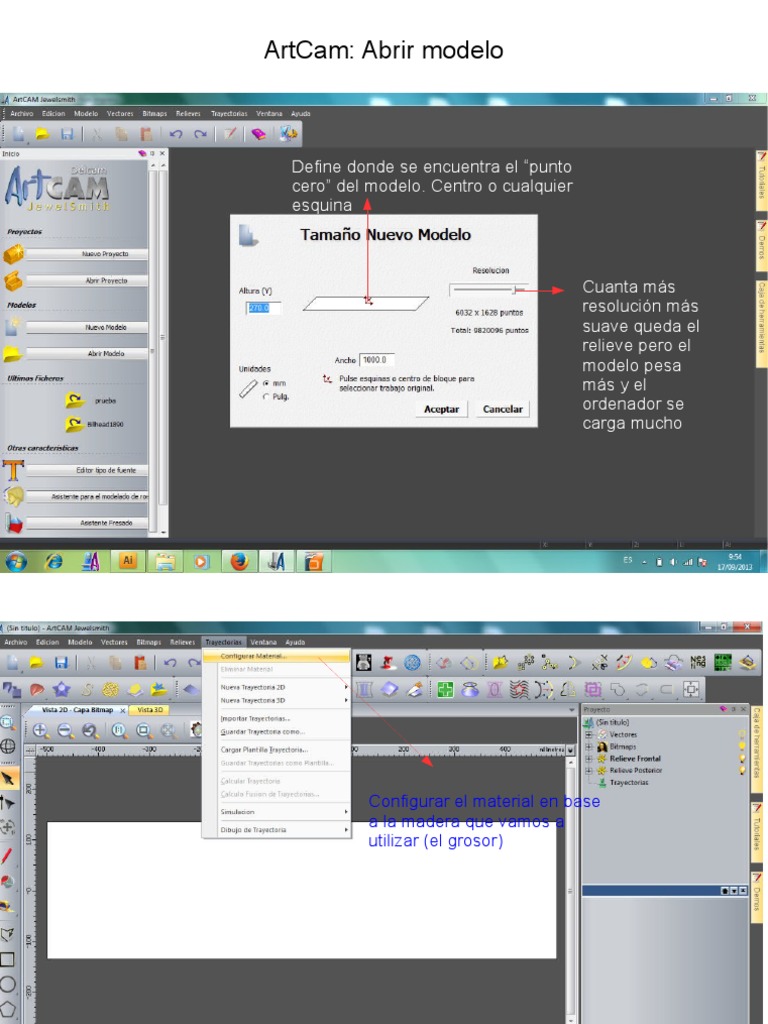768x1024 pixels.
Task: Select the Pulg. units radio button
Action: pos(266,396)
